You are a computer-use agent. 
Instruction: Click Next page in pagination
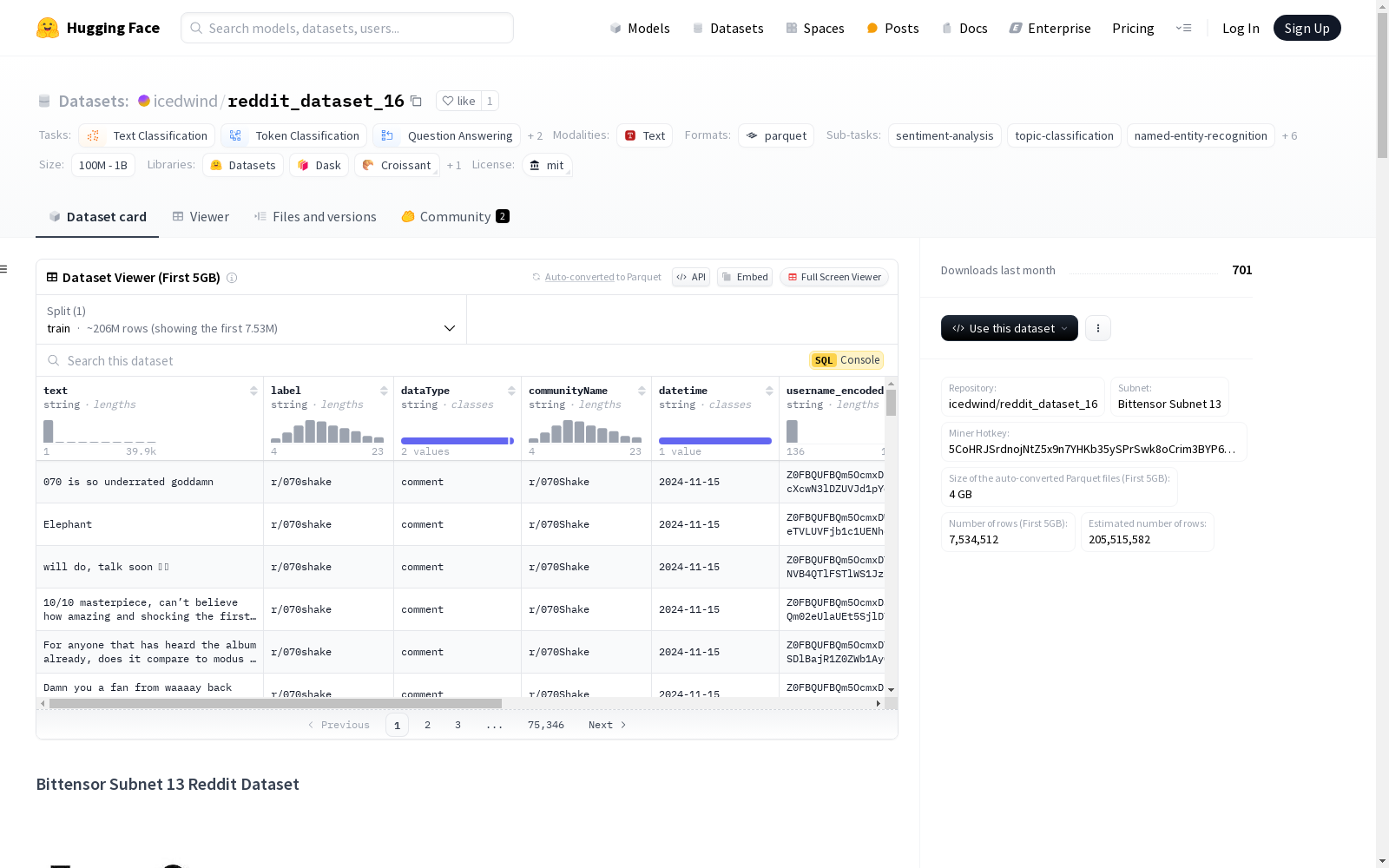608,725
